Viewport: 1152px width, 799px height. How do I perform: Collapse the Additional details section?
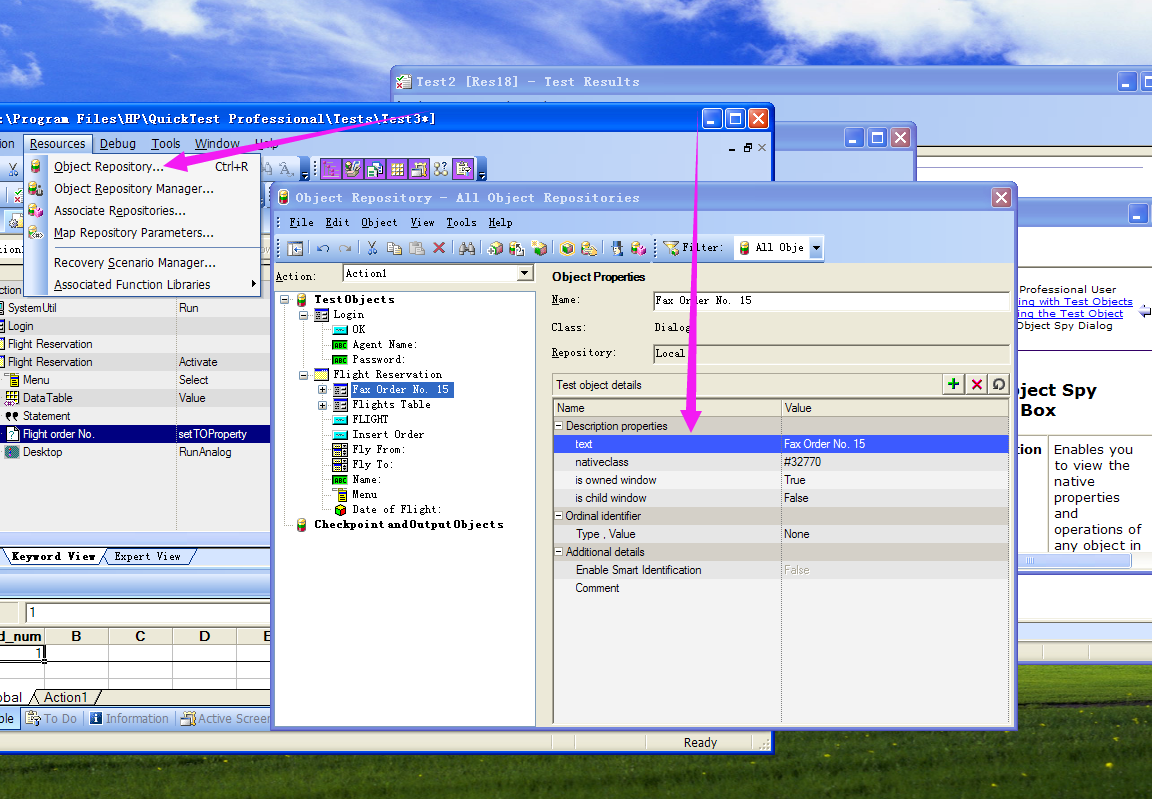(558, 552)
